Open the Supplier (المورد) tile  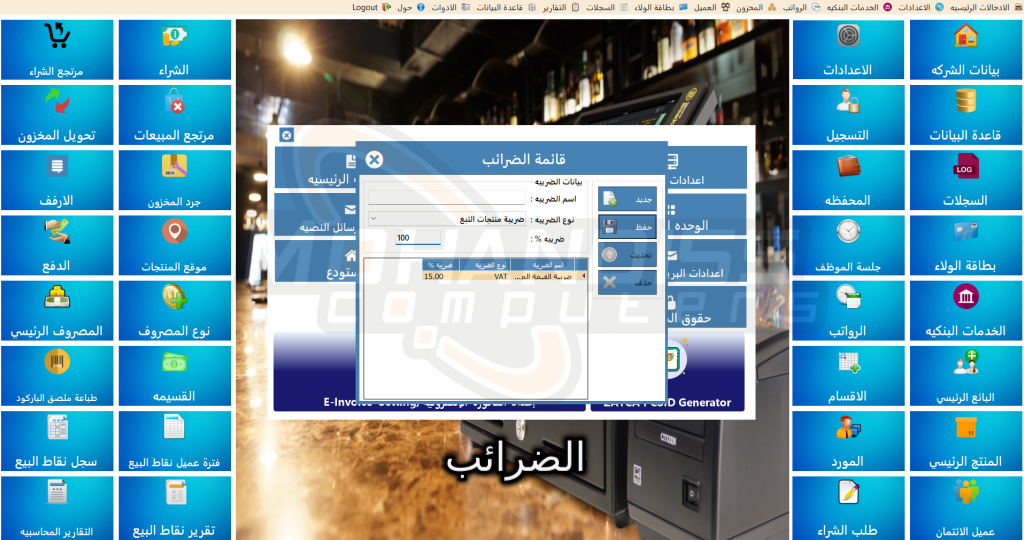847,438
